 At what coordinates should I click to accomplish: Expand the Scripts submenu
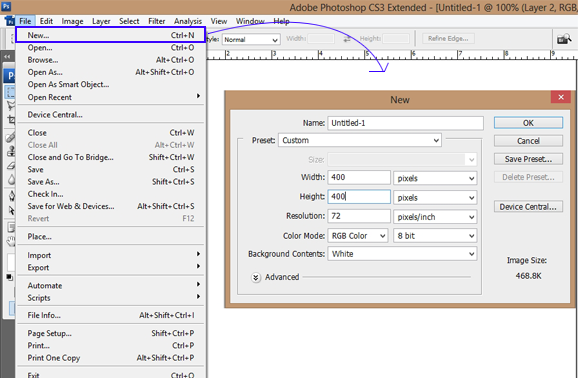[111, 298]
